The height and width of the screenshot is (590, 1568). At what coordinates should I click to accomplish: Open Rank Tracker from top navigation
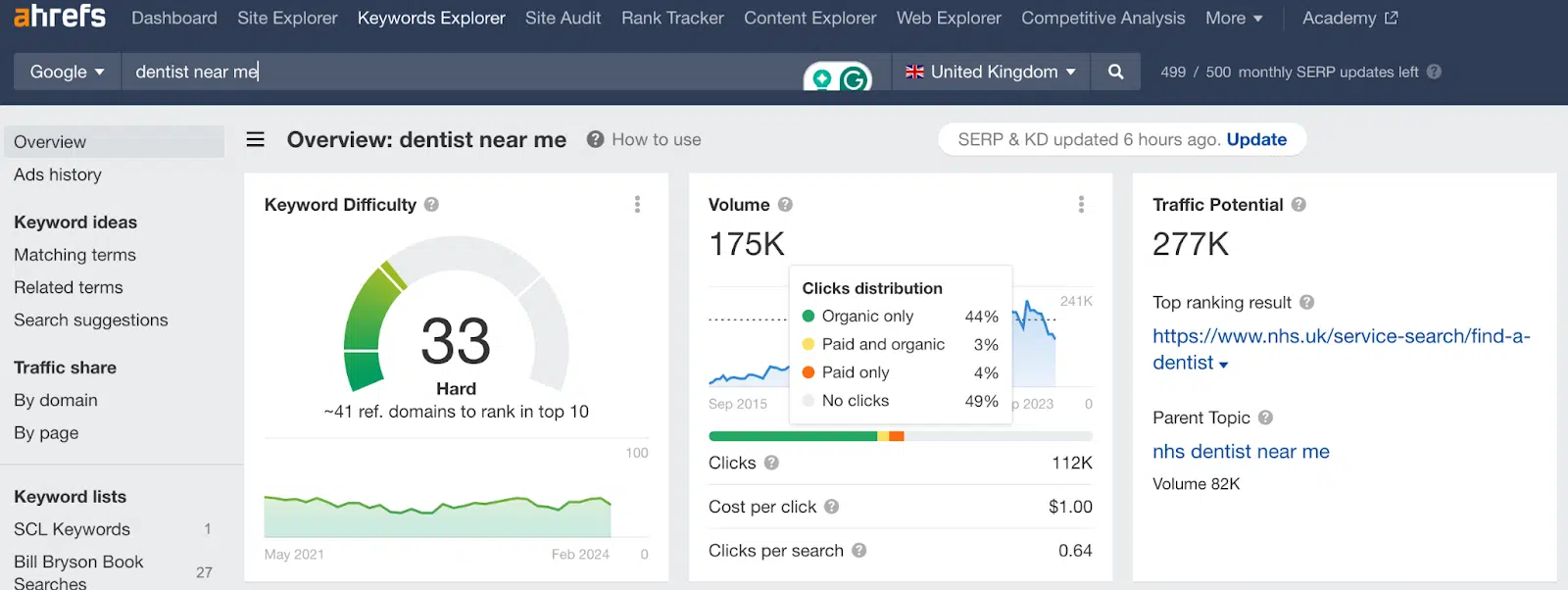click(672, 18)
